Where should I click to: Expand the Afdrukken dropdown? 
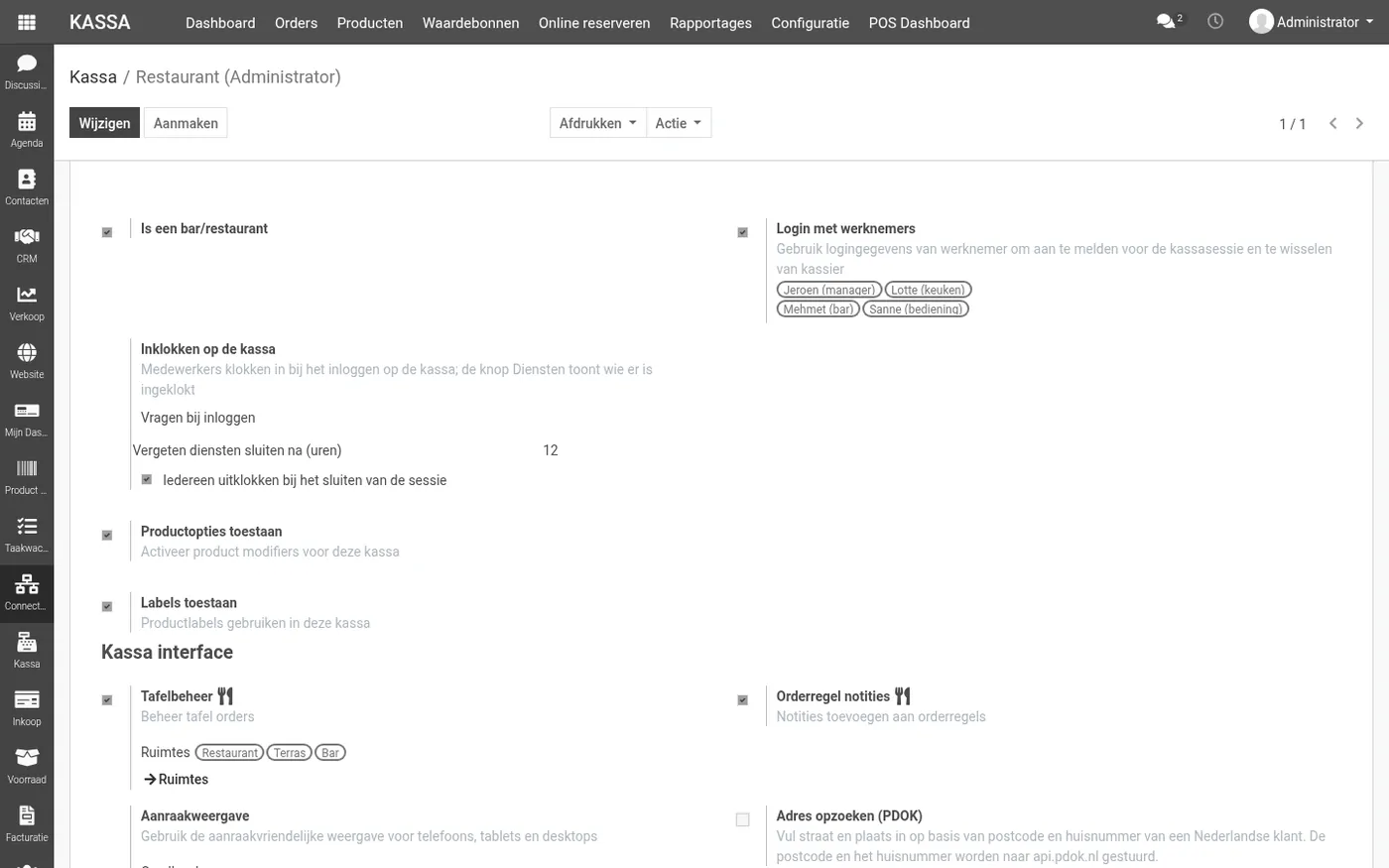598,123
